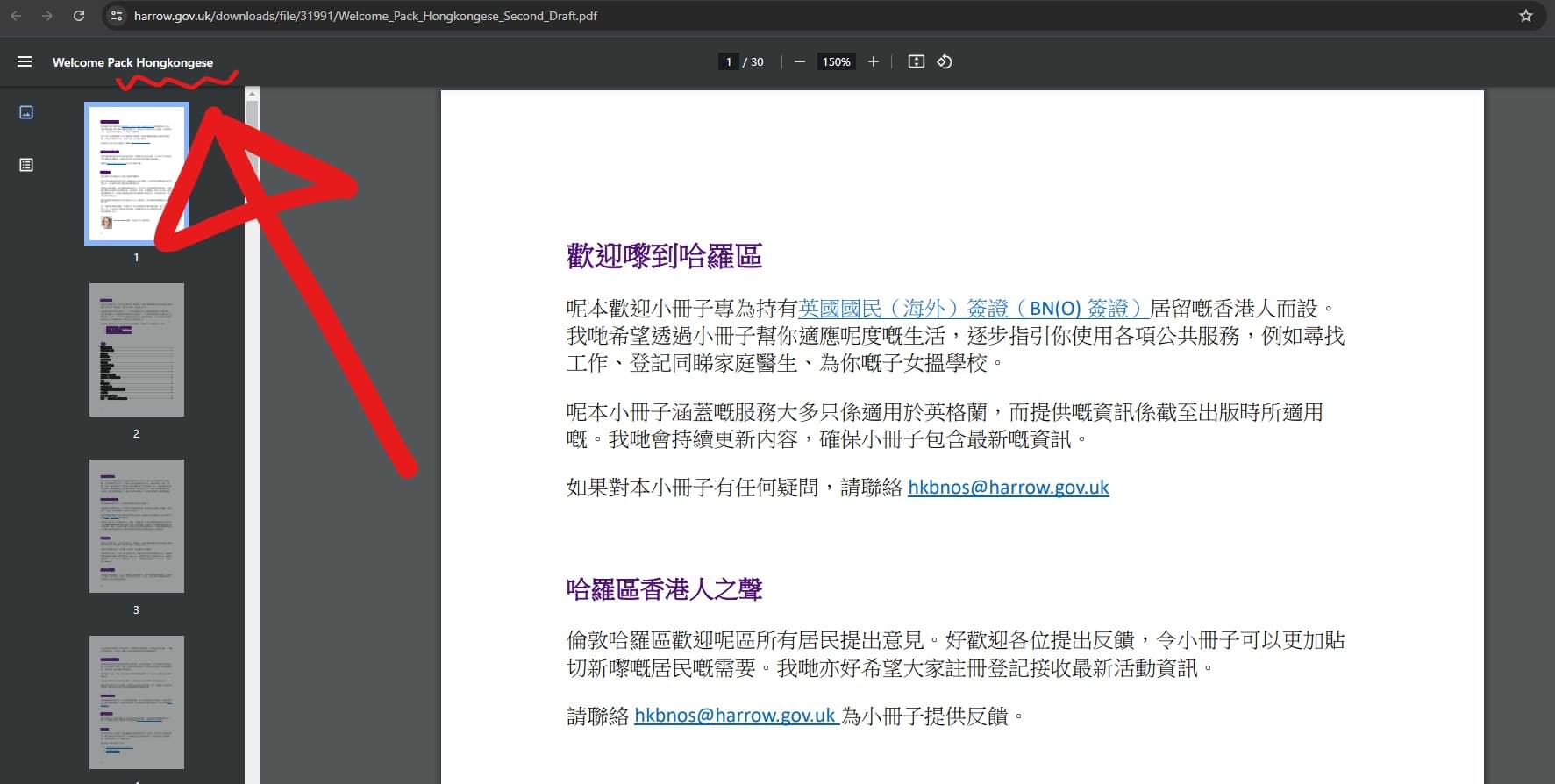Click the total pages '/ 30' text
The image size is (1555, 784).
(753, 61)
